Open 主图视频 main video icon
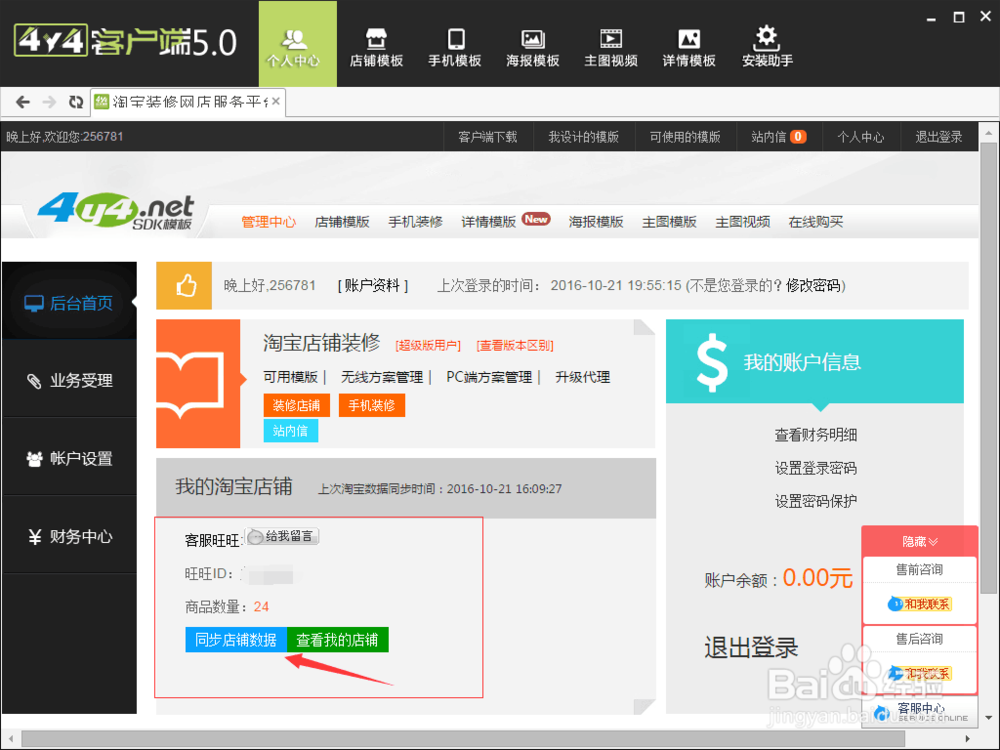 click(611, 47)
